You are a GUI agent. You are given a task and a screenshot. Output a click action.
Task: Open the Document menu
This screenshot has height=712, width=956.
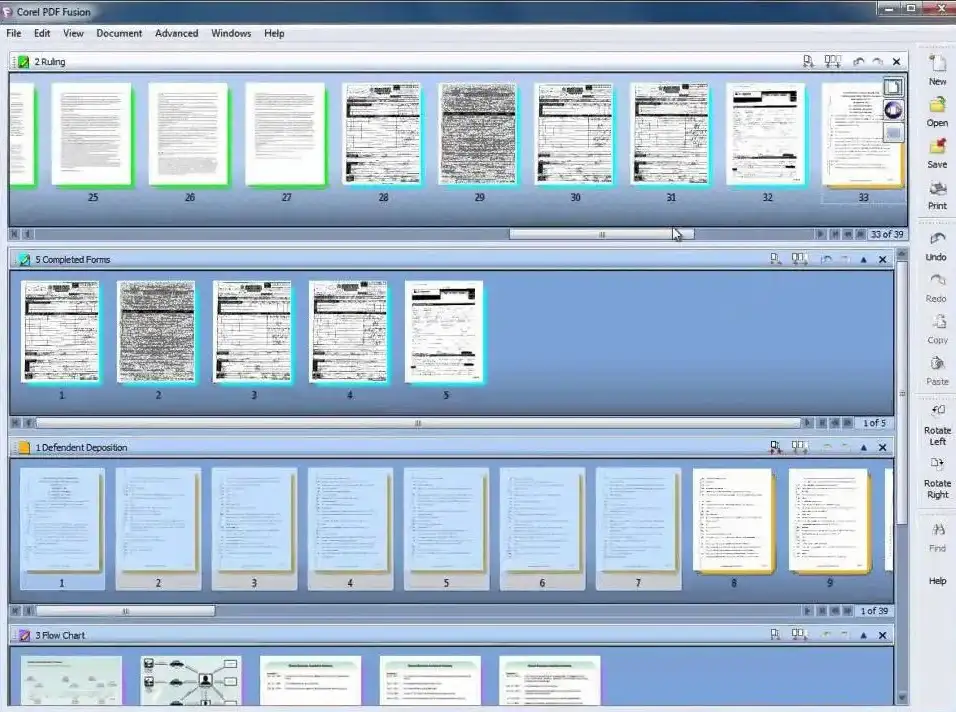point(119,33)
